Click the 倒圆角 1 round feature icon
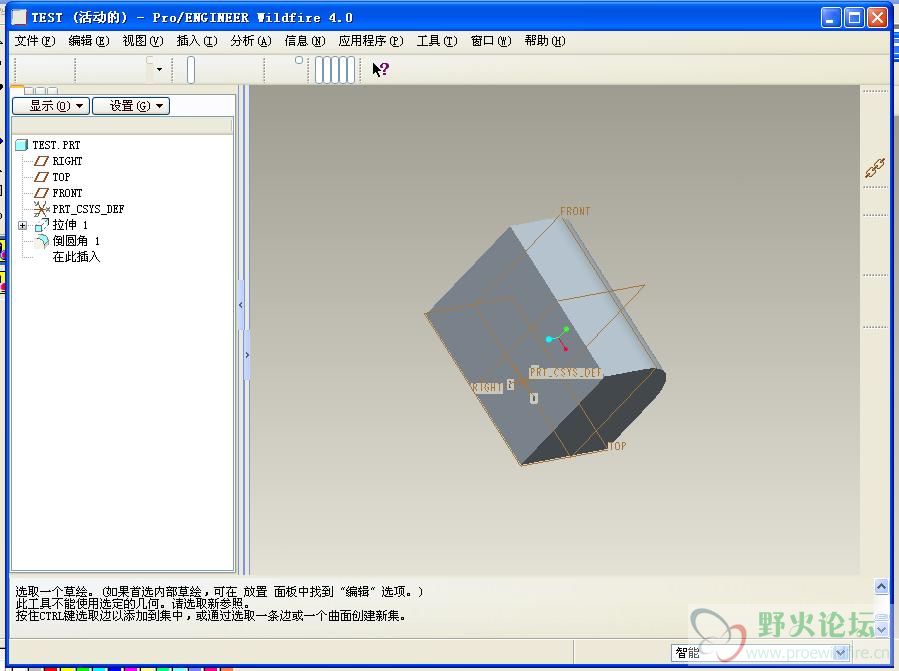 (x=41, y=241)
